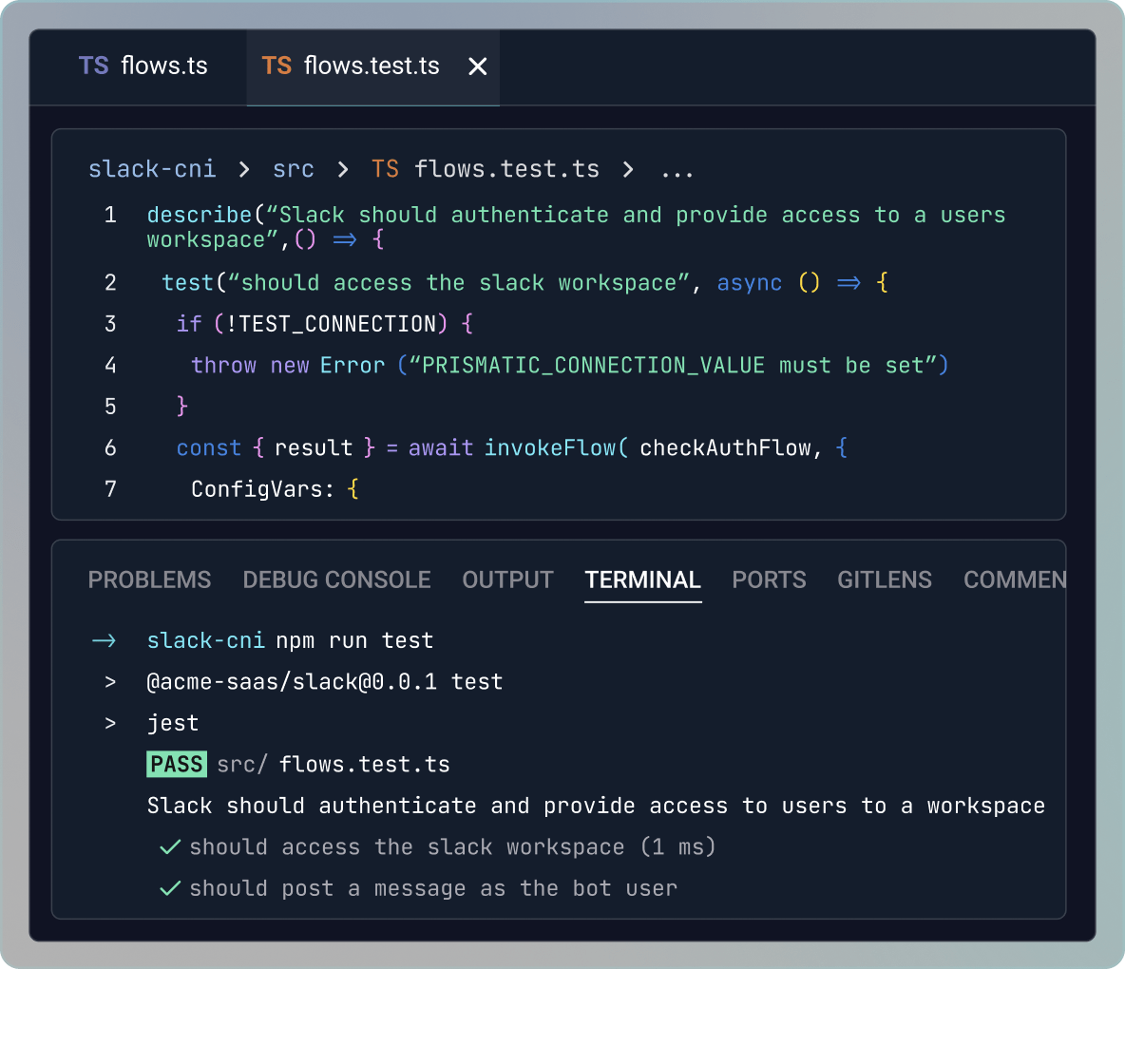This screenshot has height=1064, width=1125.
Task: Expand chevron after src breadcrumb
Action: (342, 170)
